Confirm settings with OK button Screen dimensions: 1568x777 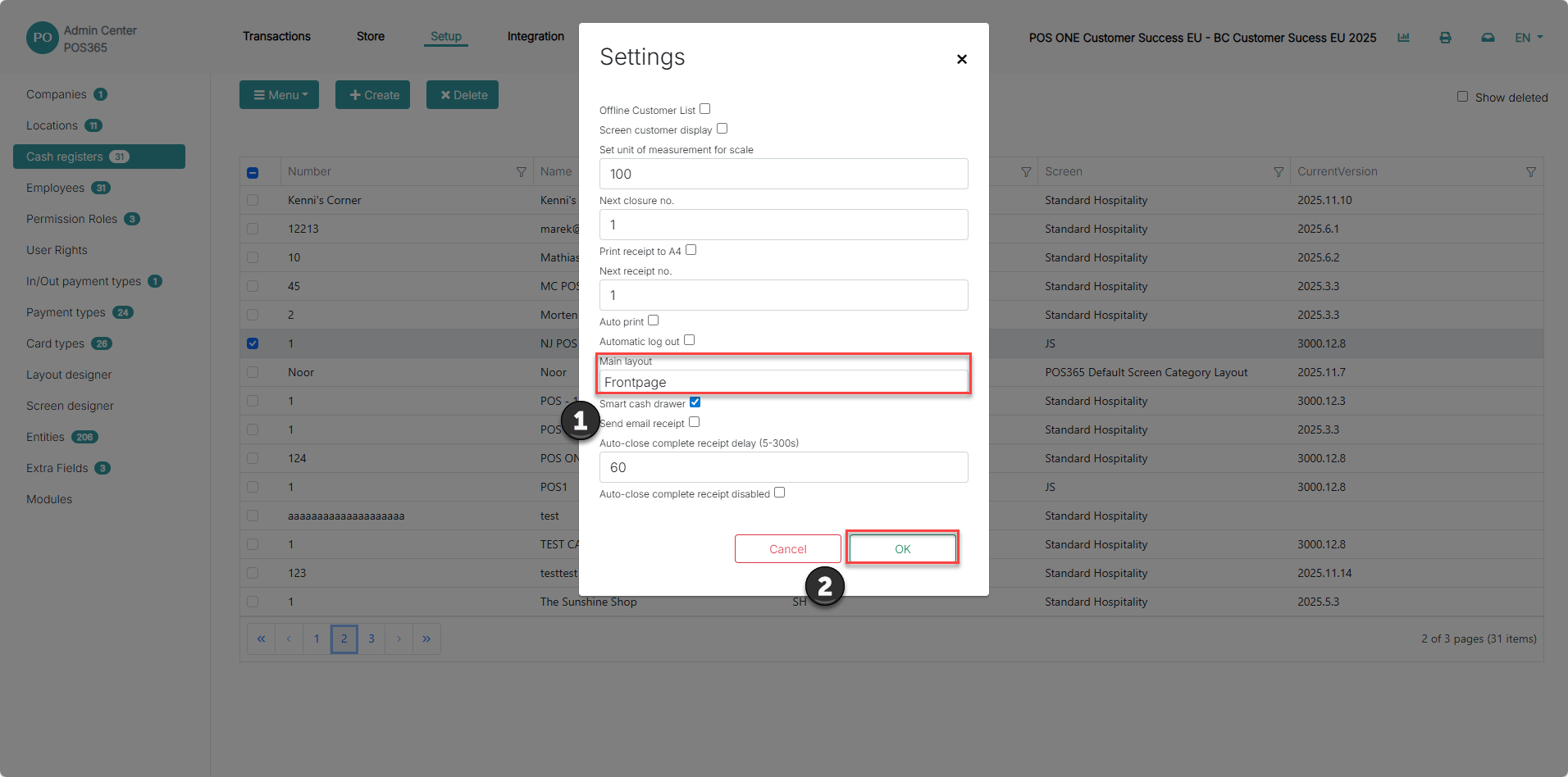[x=903, y=549]
